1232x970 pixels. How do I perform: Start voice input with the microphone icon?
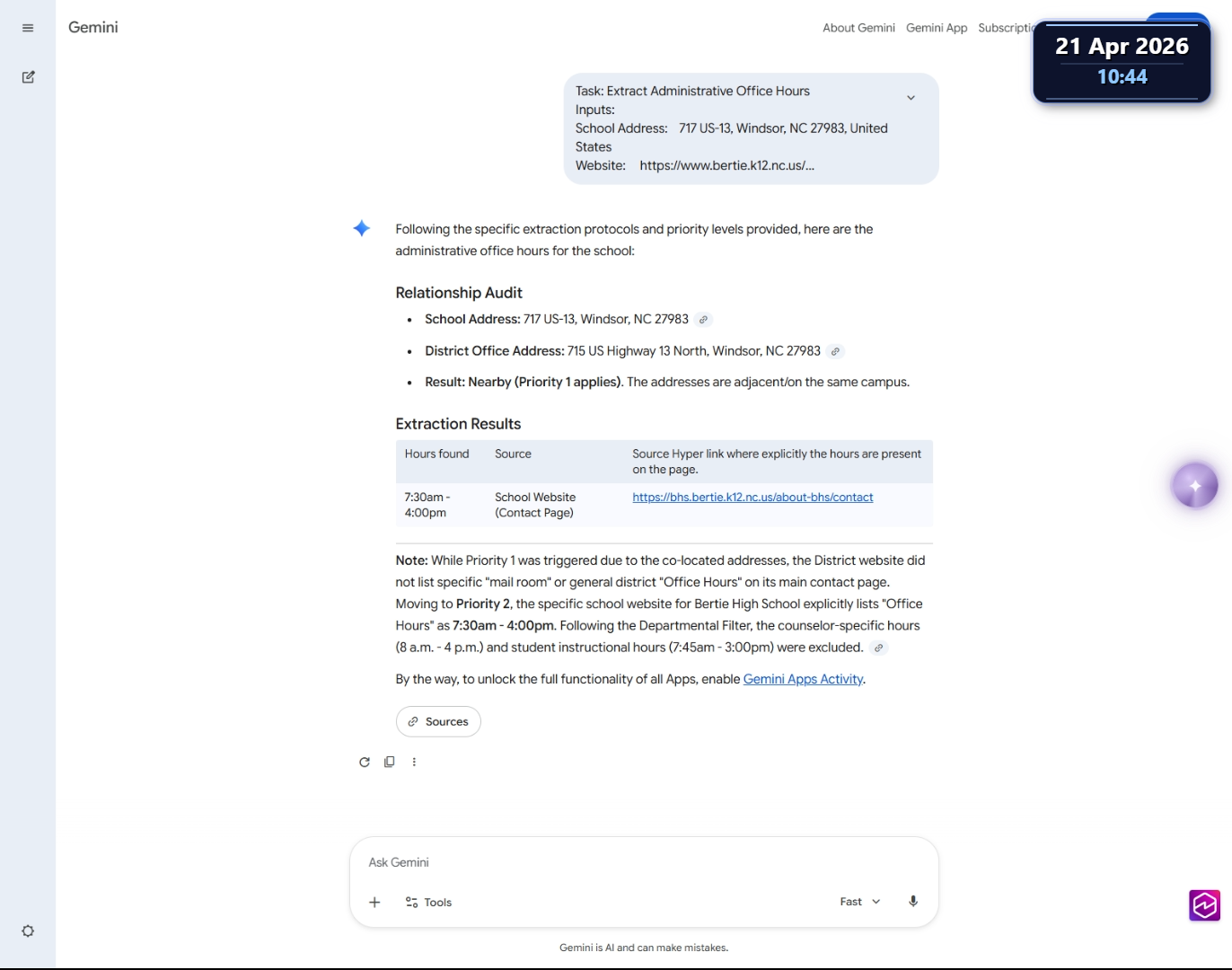(x=913, y=902)
